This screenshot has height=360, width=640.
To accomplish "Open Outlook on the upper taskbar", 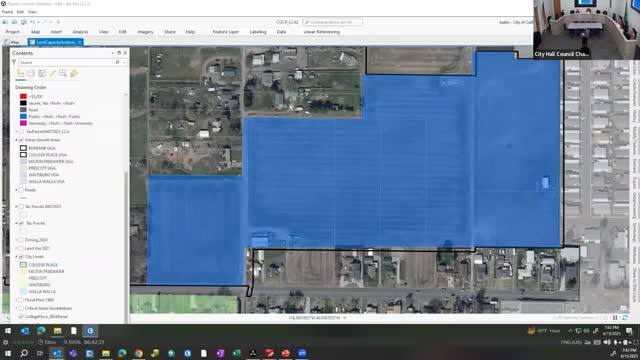I will coord(25,331).
